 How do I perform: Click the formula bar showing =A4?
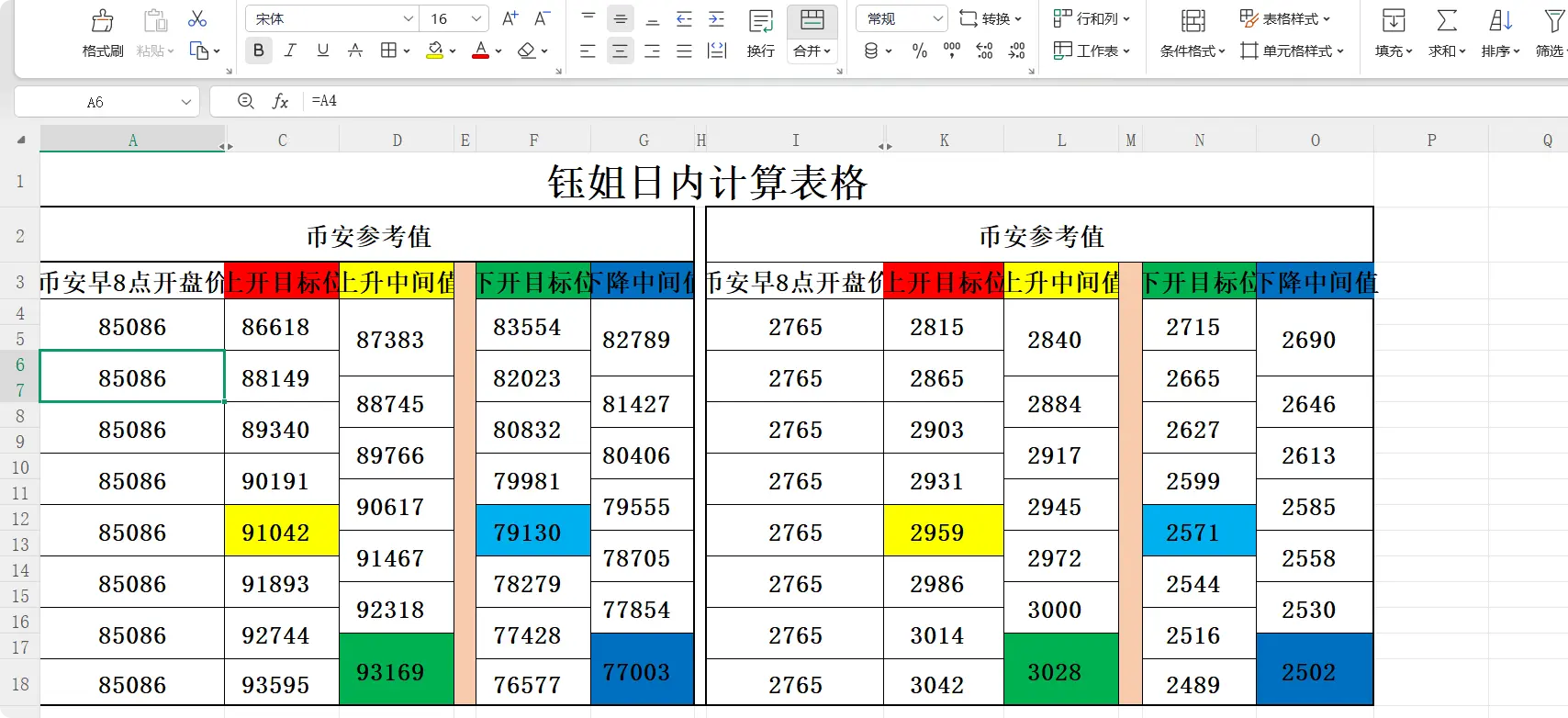[935, 101]
